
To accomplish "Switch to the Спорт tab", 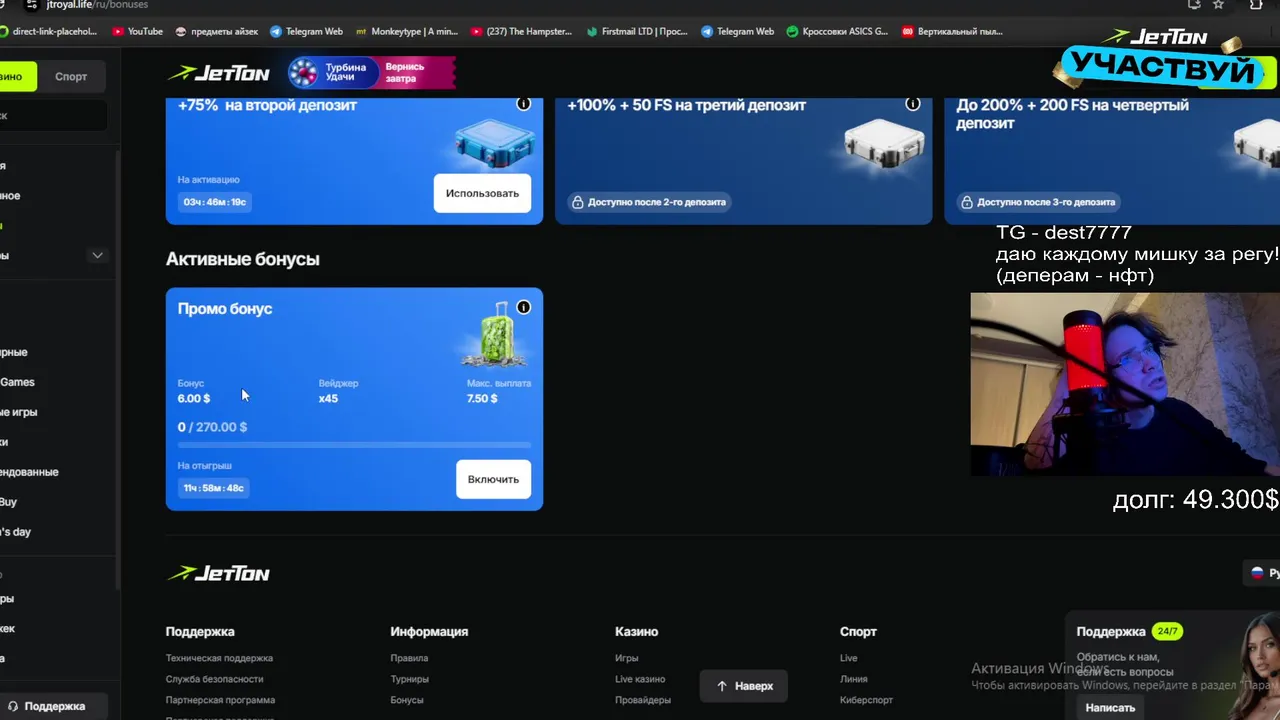I will [x=71, y=76].
